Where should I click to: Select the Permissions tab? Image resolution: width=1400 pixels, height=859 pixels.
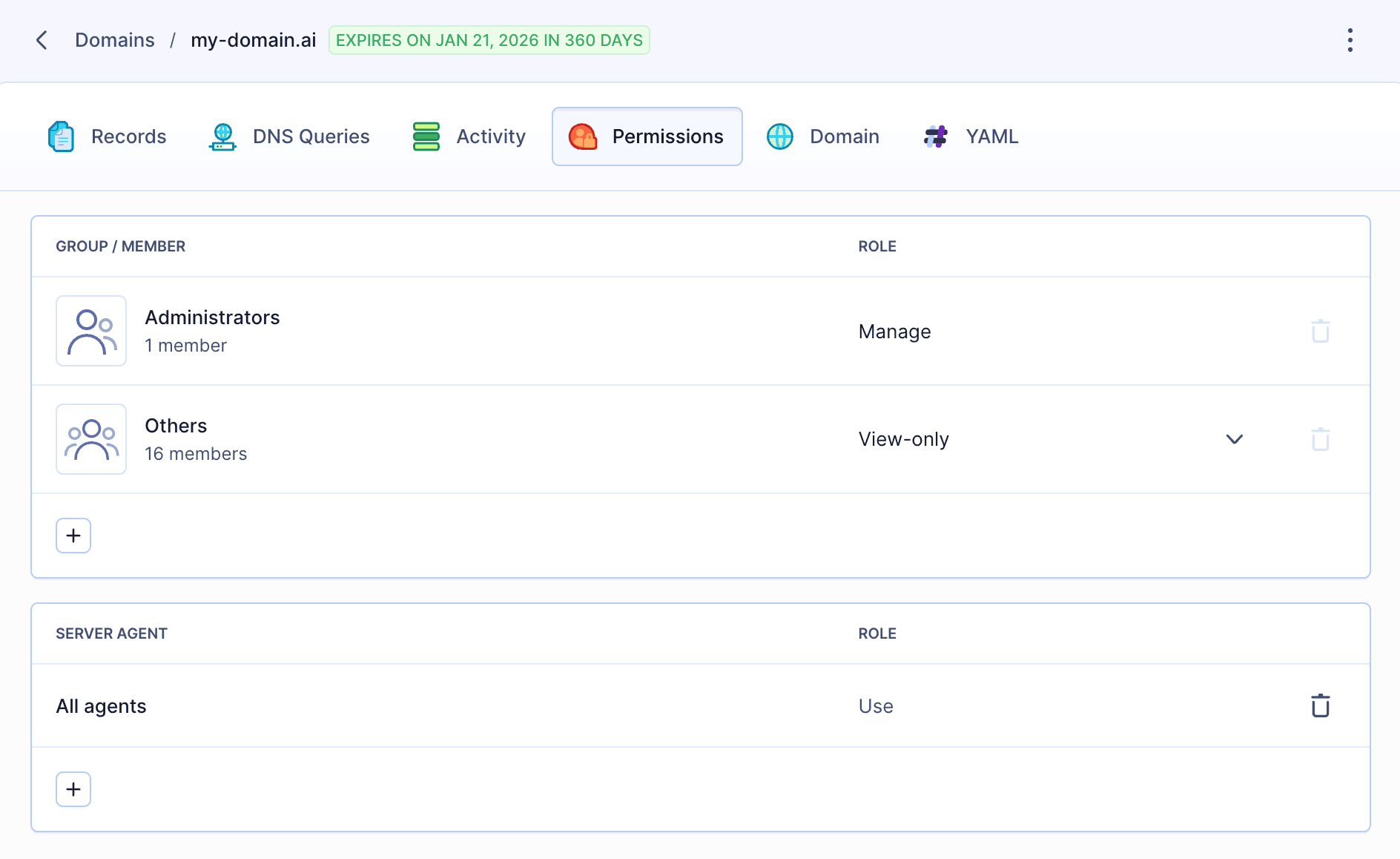coord(647,136)
